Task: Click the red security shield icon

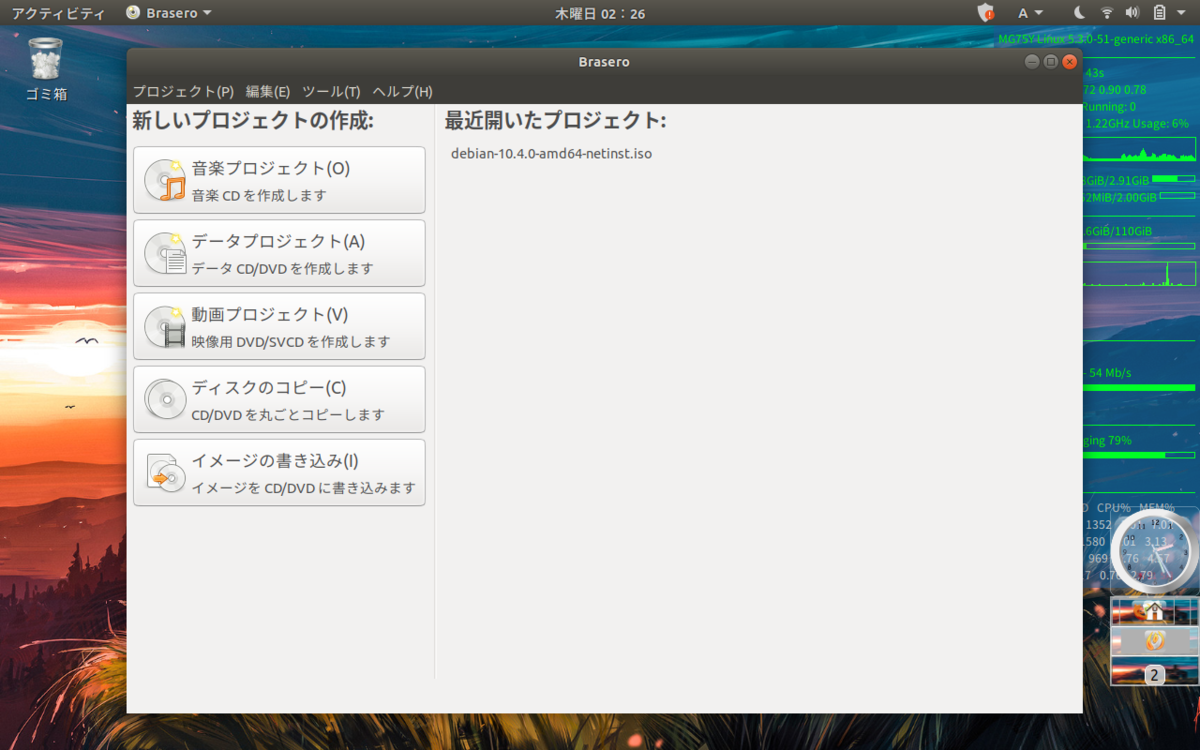Action: [985, 13]
